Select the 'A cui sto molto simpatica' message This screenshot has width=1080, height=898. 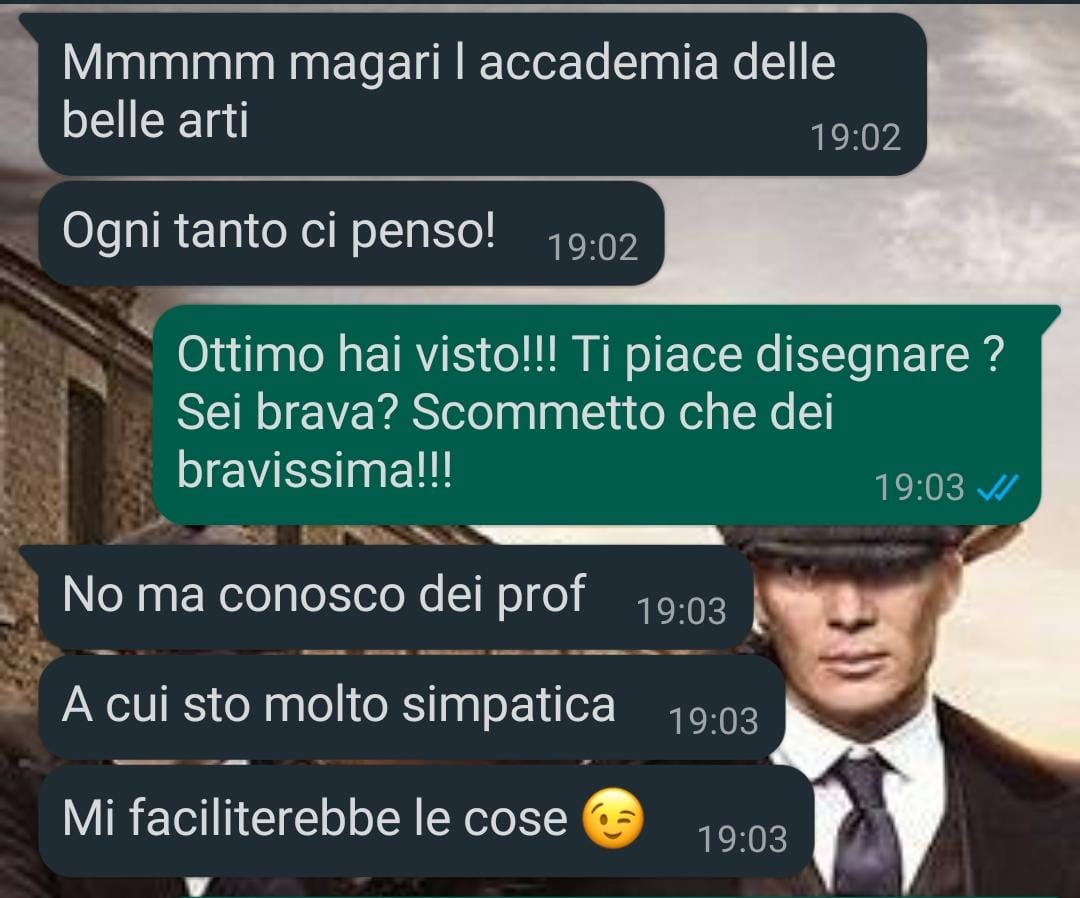(412, 708)
